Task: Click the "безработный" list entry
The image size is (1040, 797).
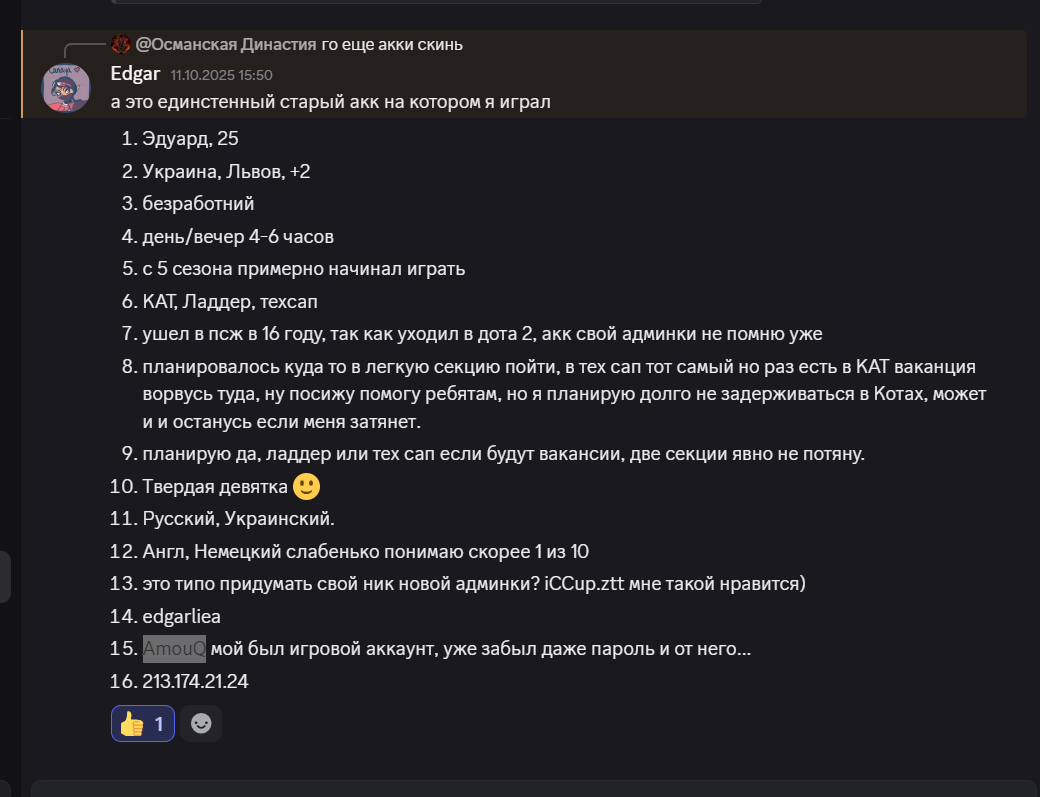Action: (198, 204)
